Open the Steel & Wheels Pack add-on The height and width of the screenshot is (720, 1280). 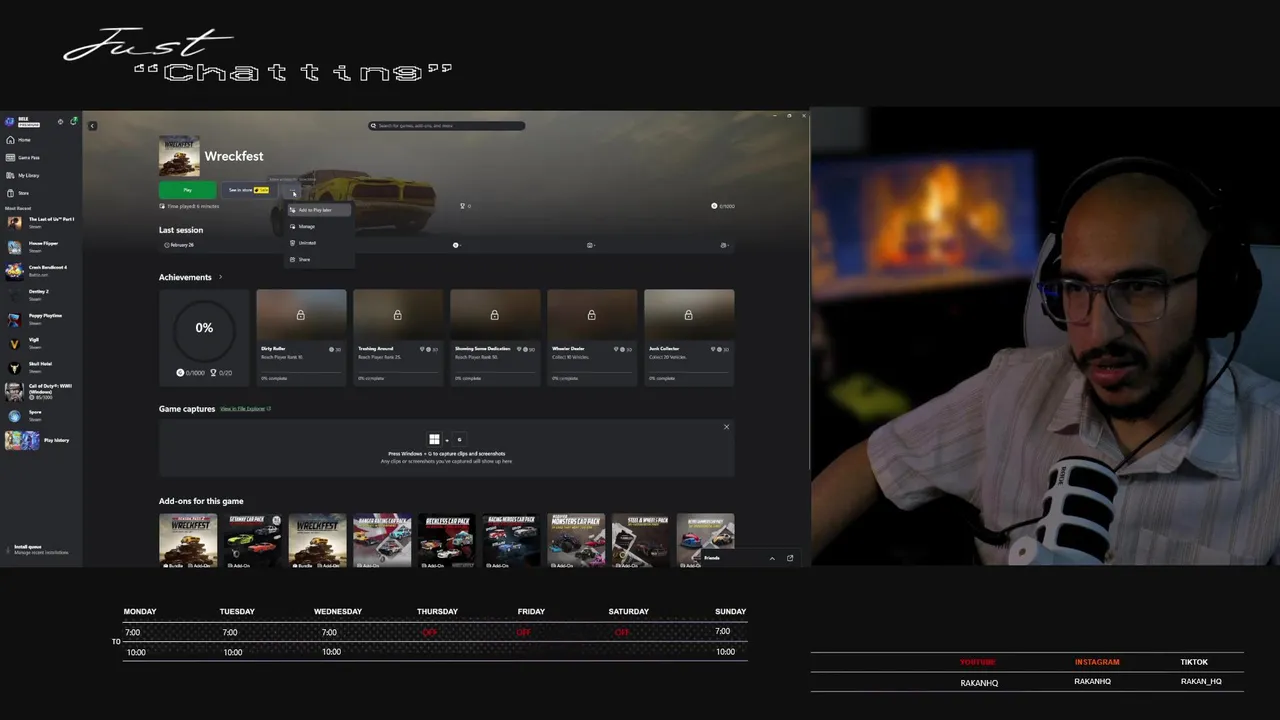click(x=641, y=541)
